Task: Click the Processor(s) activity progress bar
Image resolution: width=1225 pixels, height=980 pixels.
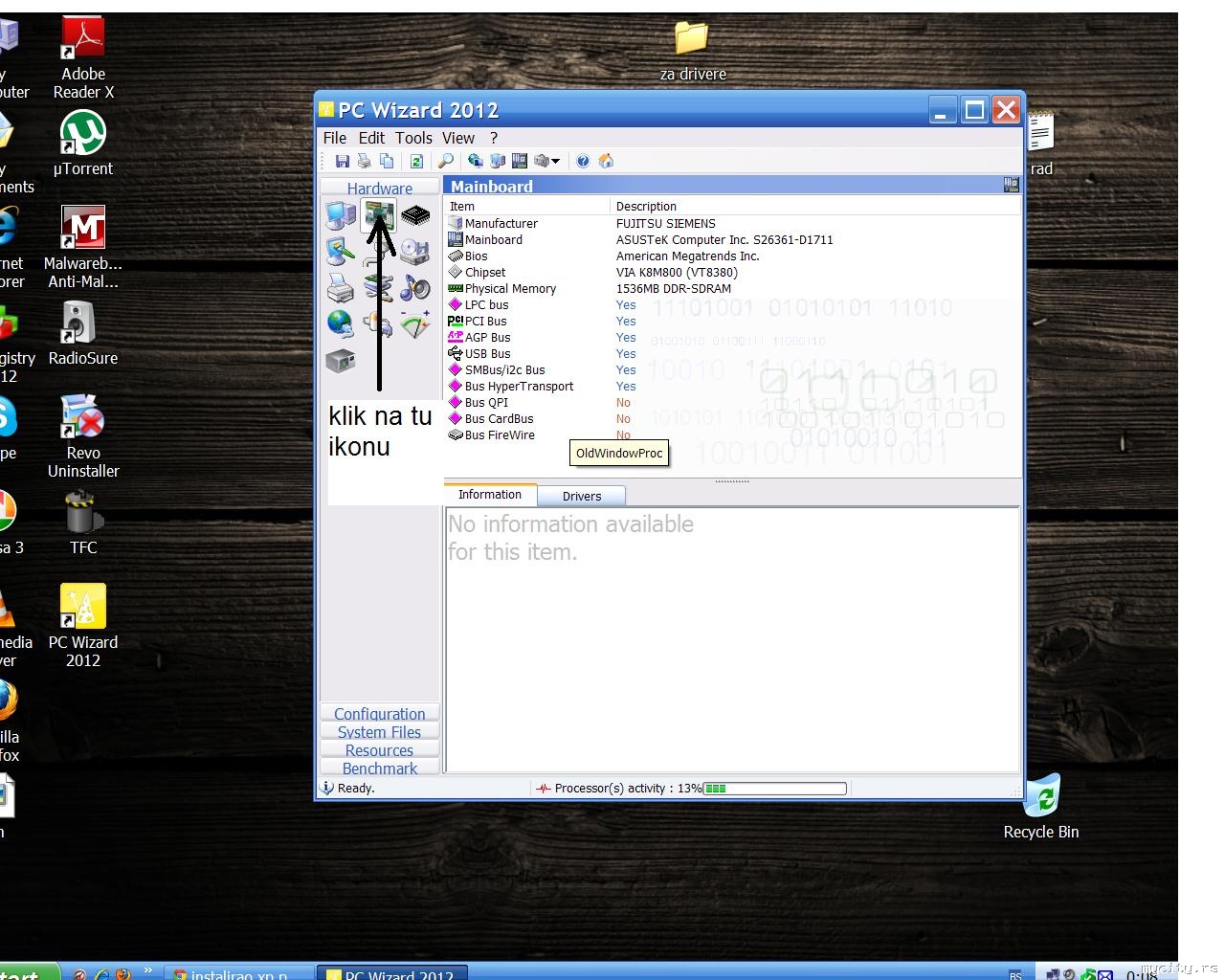Action: coord(775,789)
